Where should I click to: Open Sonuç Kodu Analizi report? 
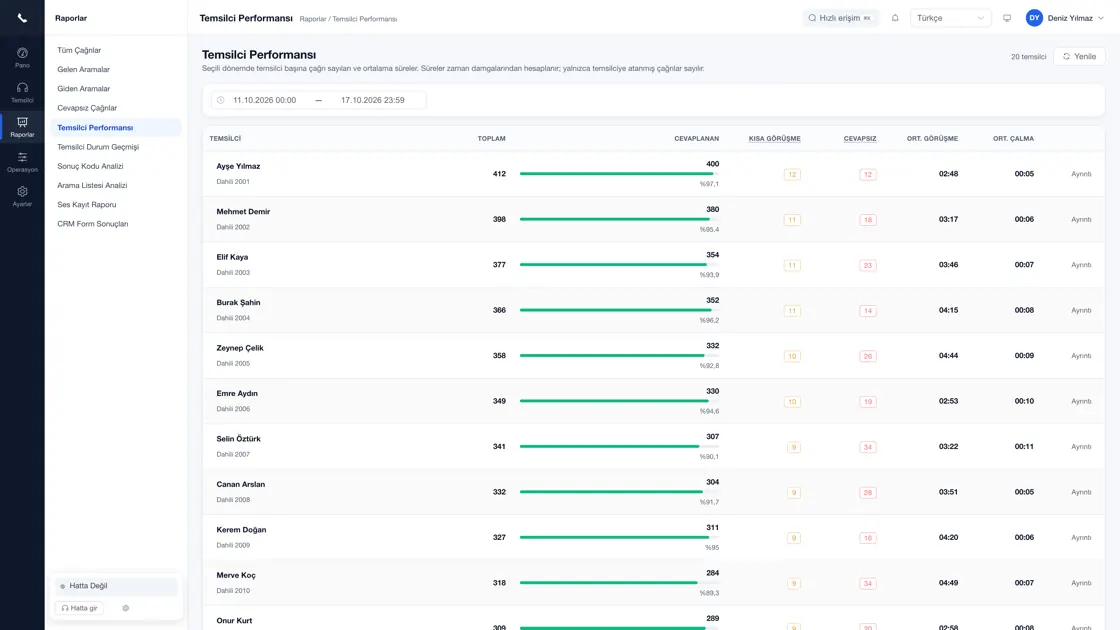[90, 166]
